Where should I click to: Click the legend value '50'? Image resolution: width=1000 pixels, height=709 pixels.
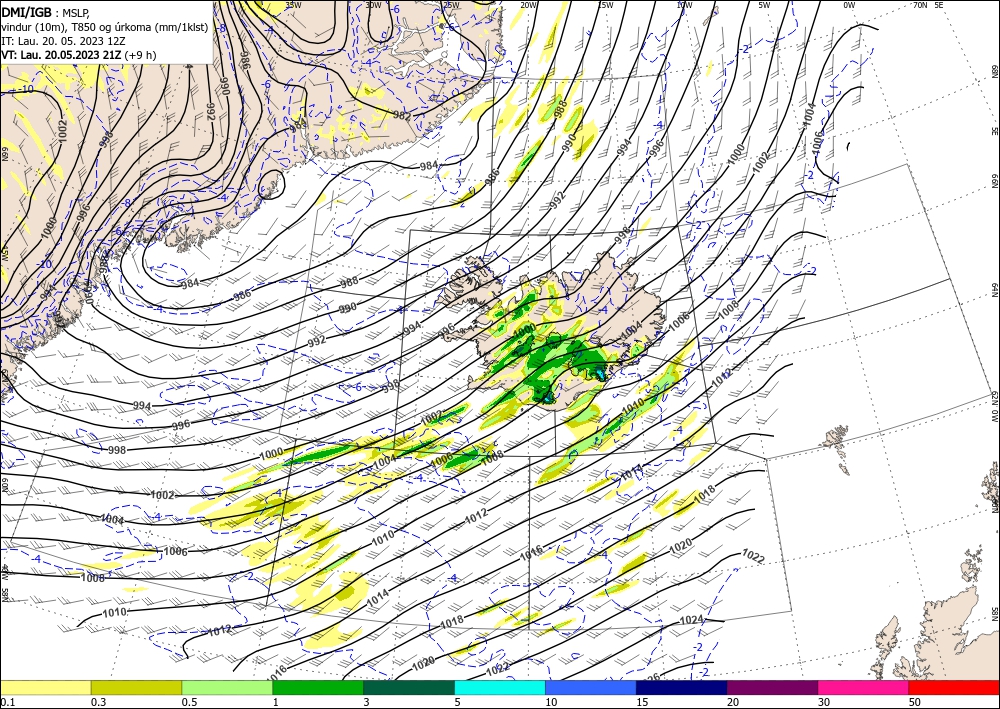[915, 702]
